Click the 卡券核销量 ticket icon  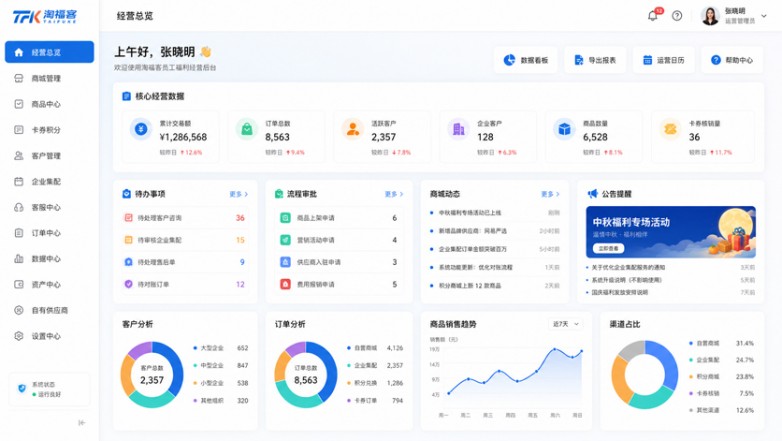coord(670,129)
